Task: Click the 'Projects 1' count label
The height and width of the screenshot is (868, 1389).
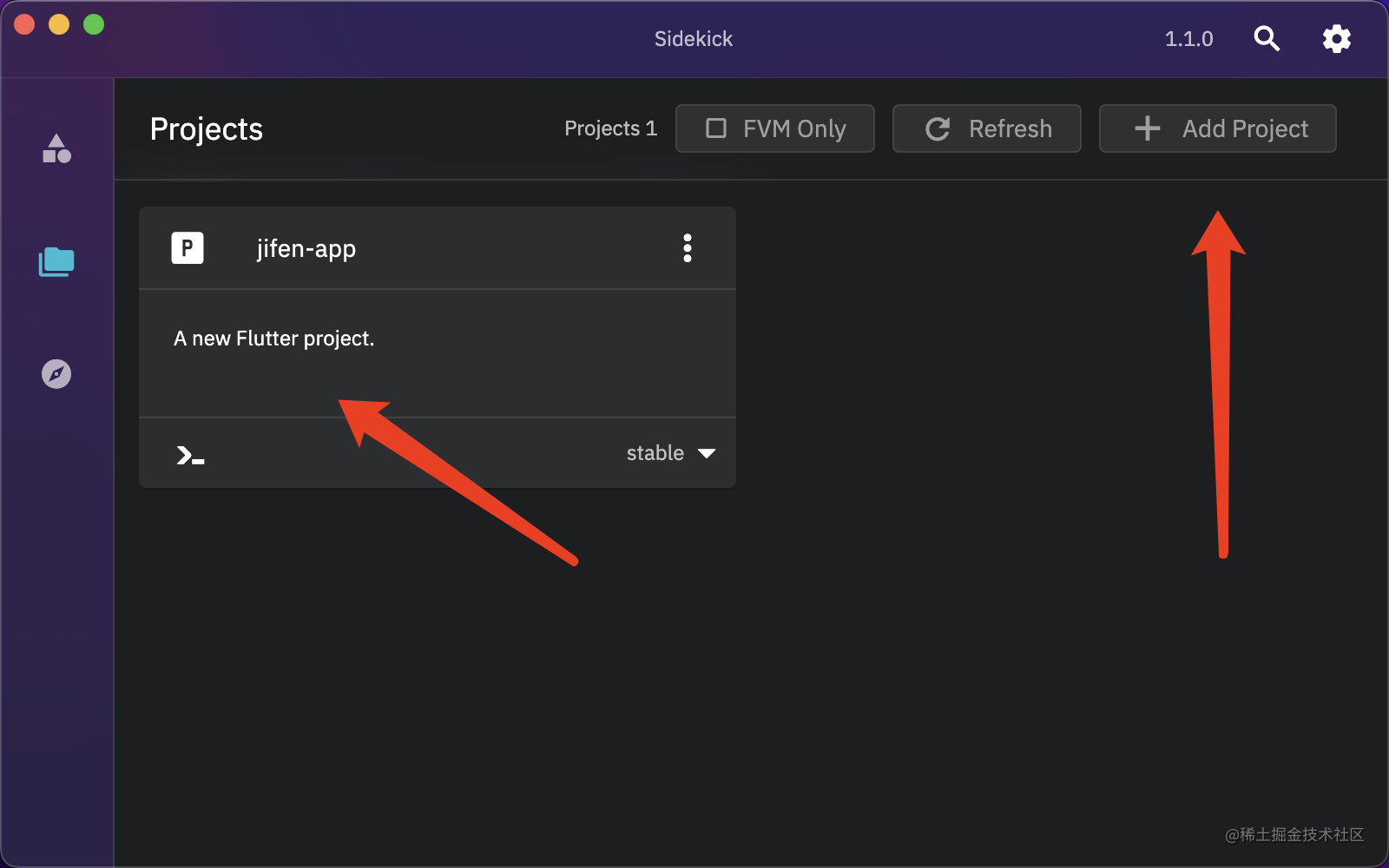Action: [610, 128]
